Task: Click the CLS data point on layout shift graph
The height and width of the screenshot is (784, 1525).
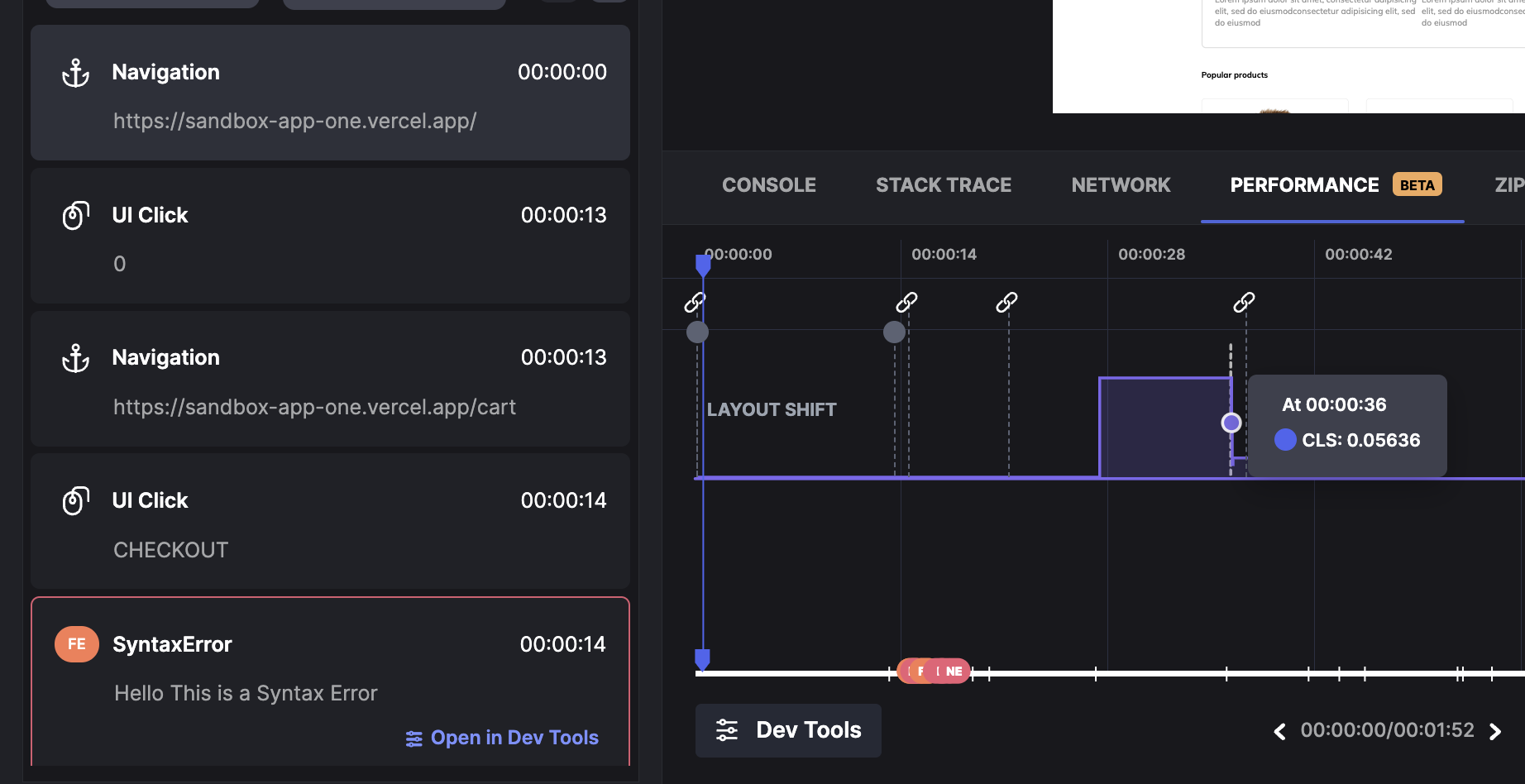Action: (x=1231, y=423)
